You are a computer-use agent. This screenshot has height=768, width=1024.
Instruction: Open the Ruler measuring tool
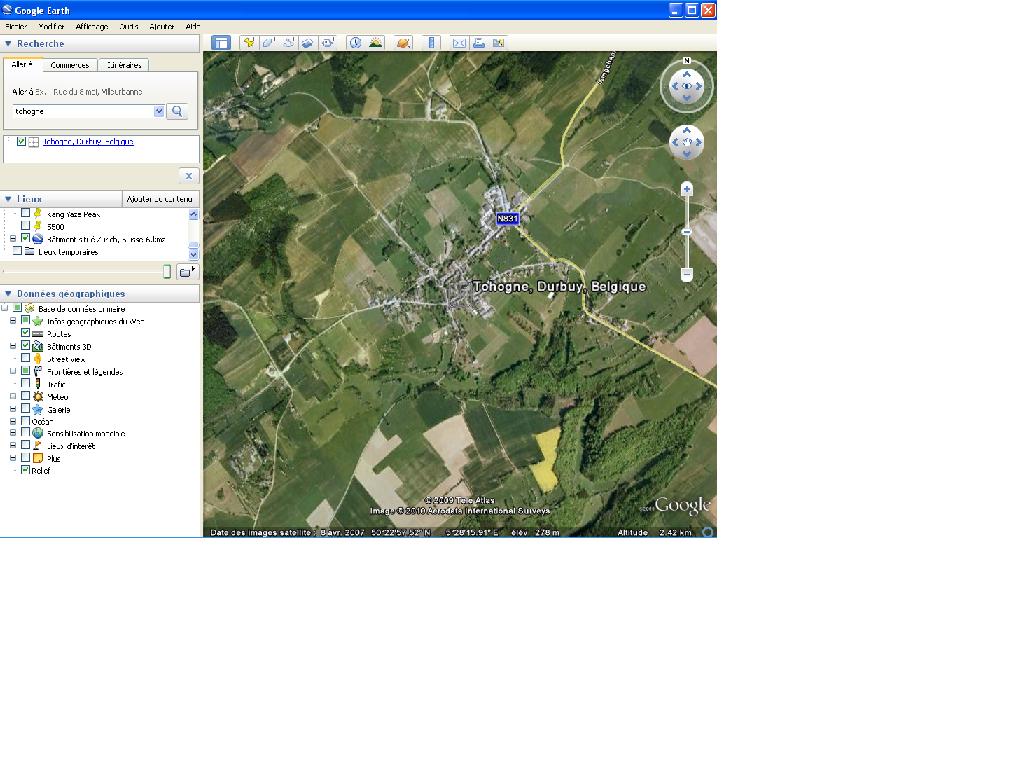[431, 43]
